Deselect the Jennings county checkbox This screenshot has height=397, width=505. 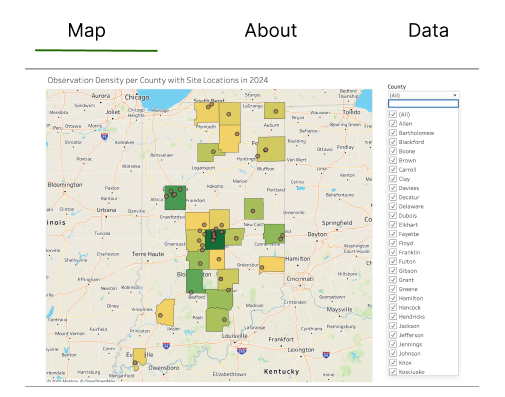click(393, 344)
